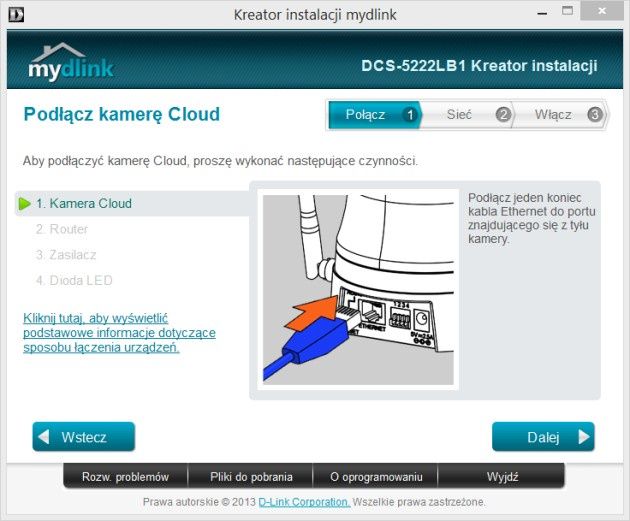Click the green arrow beside Kamera Cloud
The image size is (630, 521).
coord(25,204)
